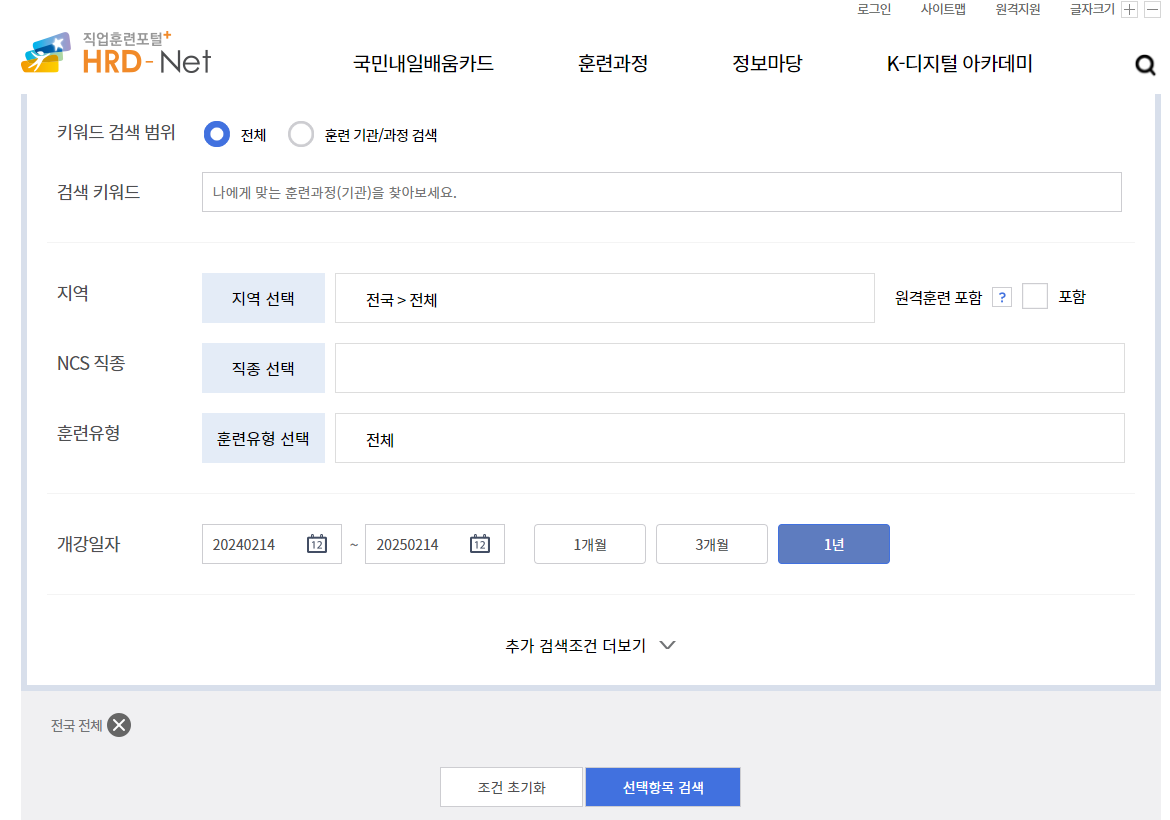
Task: Open start date calendar icon
Action: 317,543
